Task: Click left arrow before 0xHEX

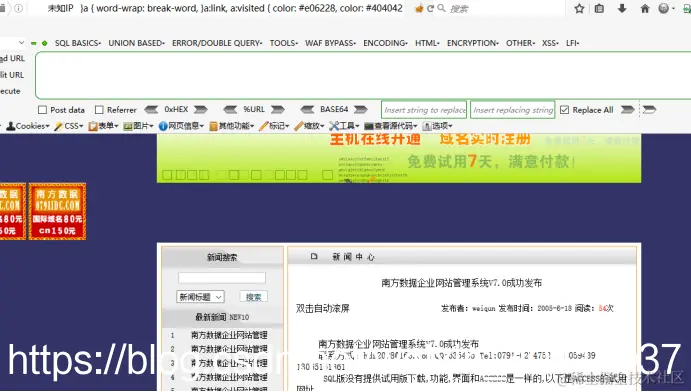Action: (151, 109)
